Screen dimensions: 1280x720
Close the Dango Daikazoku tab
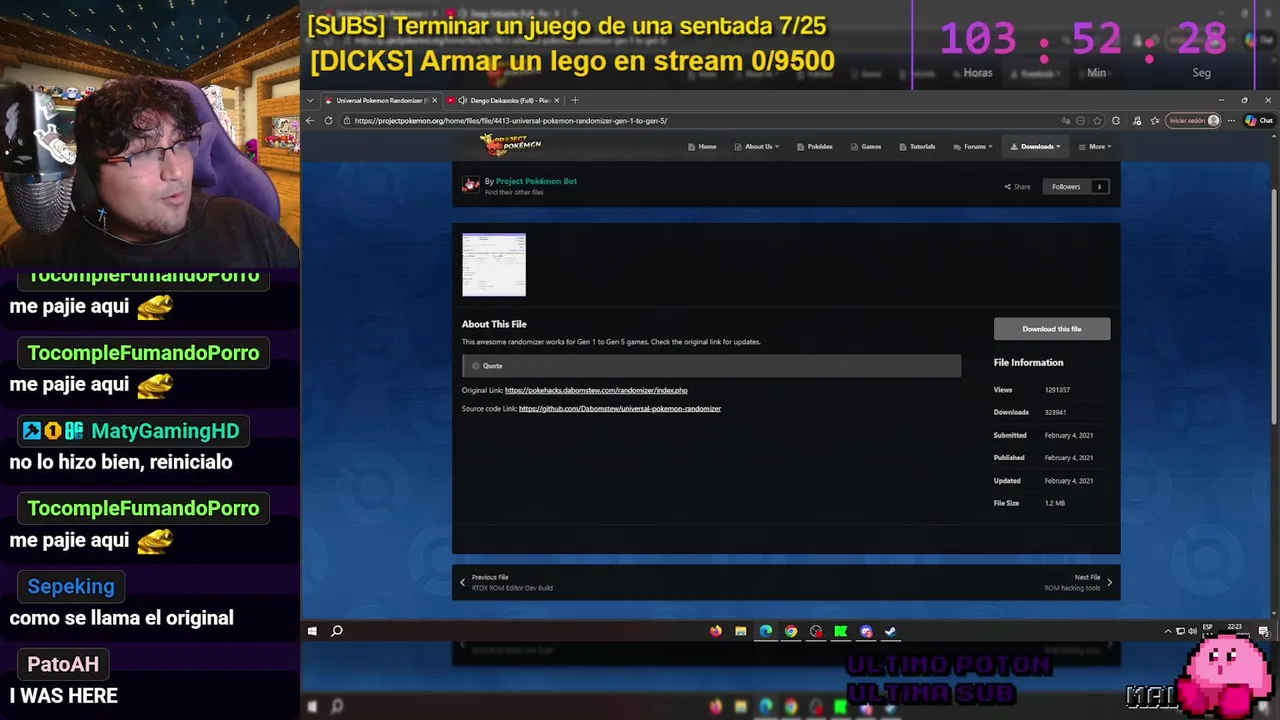tap(557, 100)
